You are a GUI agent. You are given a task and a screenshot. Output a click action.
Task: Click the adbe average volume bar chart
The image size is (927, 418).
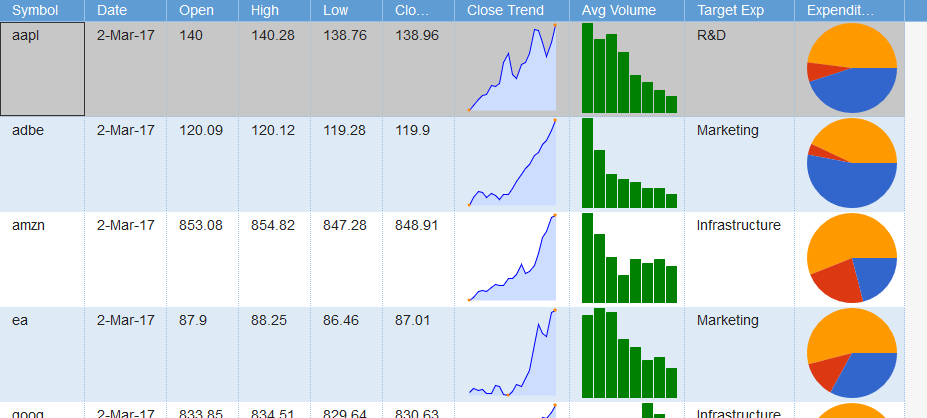(x=630, y=163)
